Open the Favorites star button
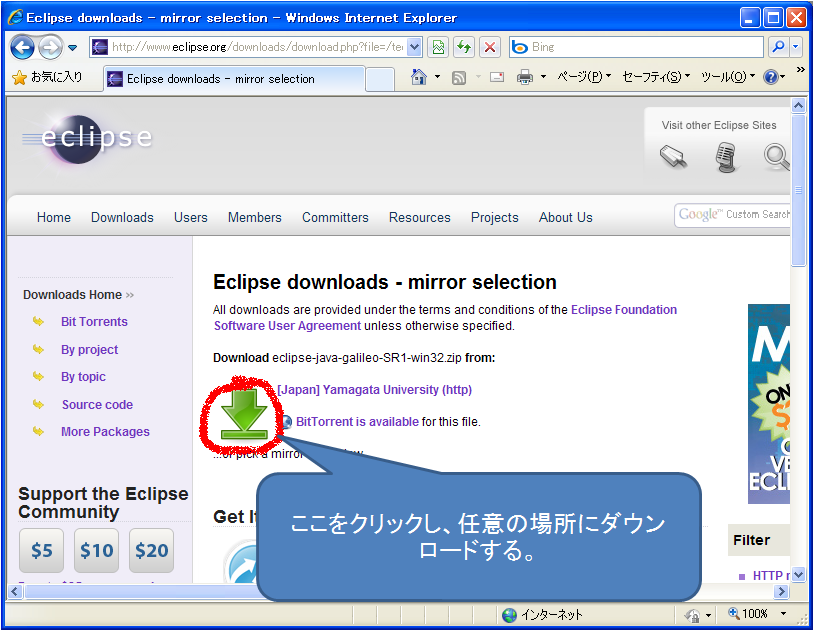This screenshot has width=814, height=631. [47, 77]
